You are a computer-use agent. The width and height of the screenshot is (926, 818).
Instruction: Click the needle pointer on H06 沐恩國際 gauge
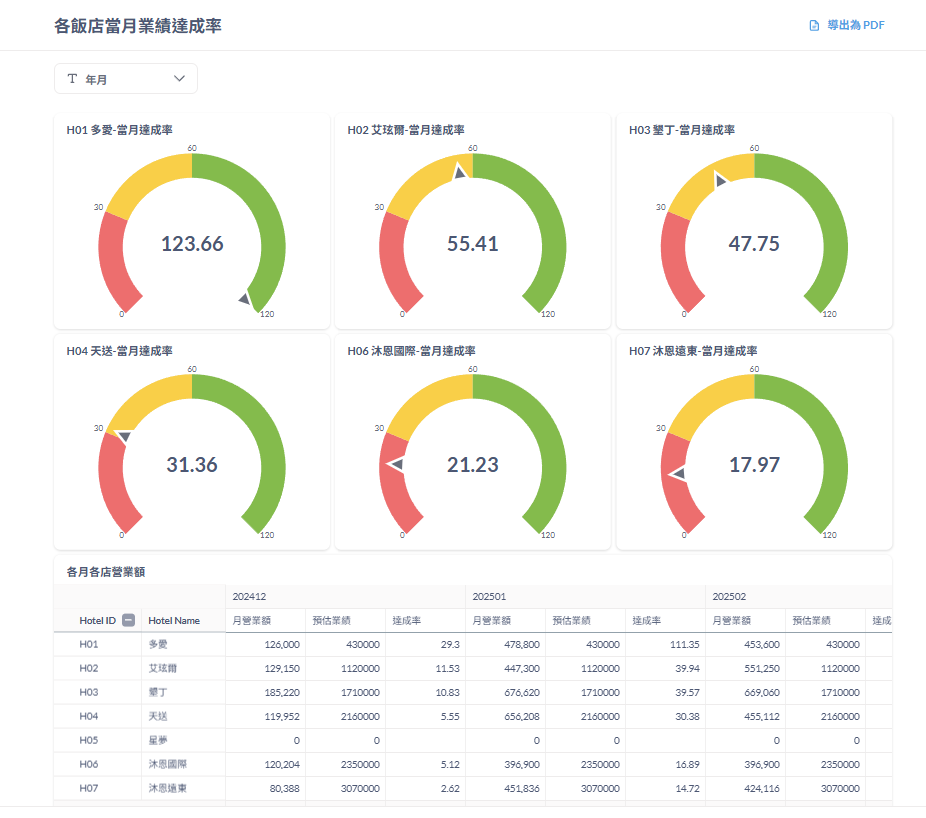(396, 464)
